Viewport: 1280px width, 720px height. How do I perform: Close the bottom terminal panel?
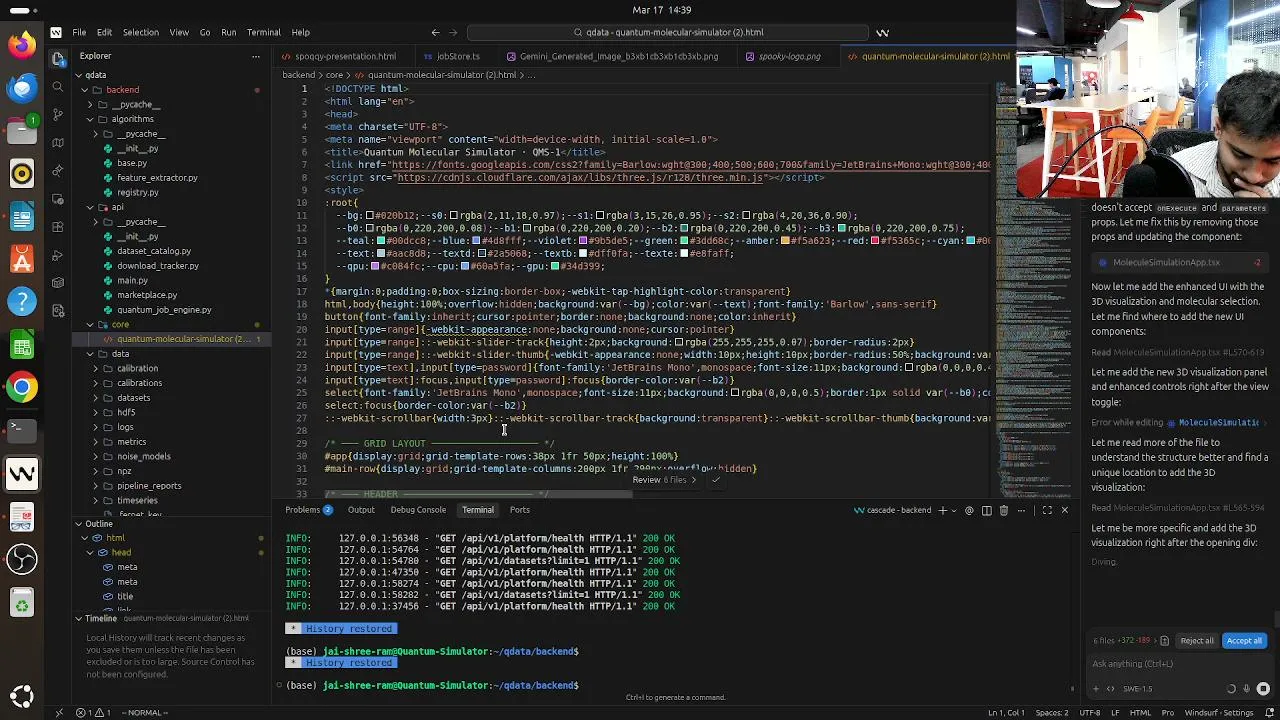(1064, 510)
